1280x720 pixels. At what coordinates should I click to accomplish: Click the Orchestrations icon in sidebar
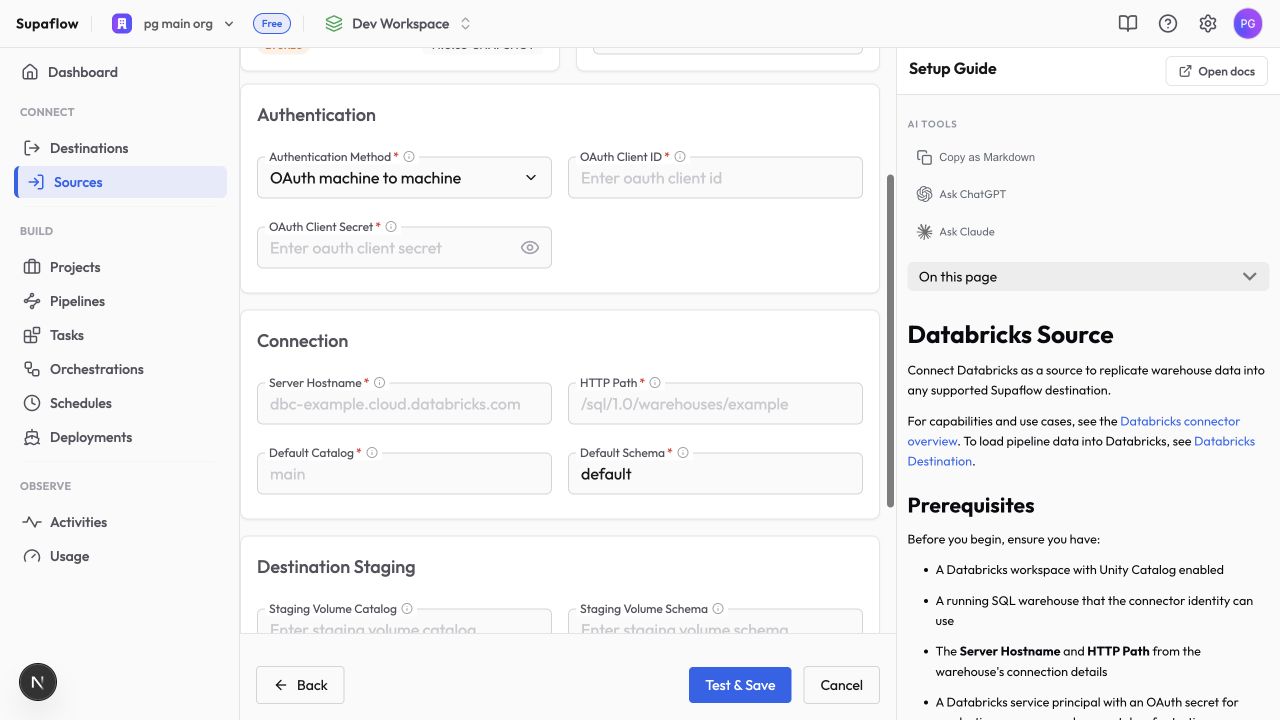click(32, 369)
